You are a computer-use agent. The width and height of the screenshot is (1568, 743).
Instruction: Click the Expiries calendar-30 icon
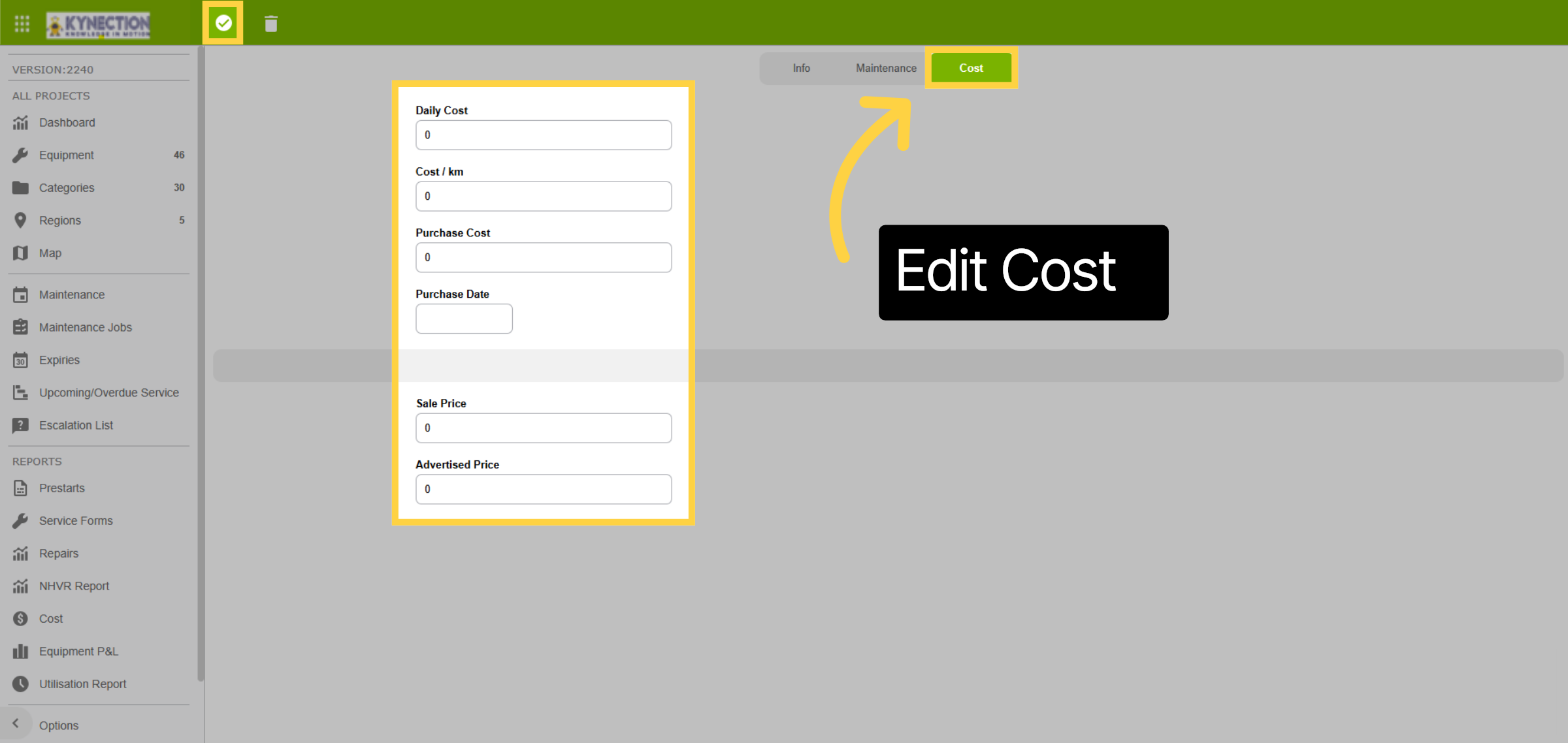(21, 360)
